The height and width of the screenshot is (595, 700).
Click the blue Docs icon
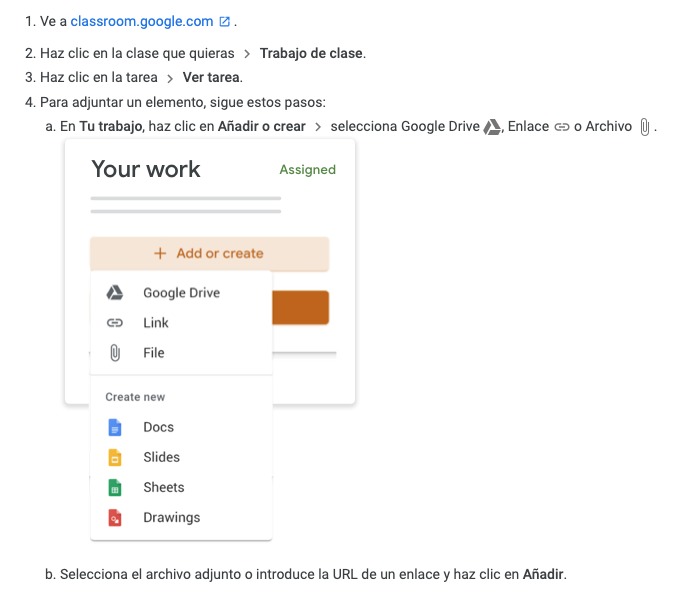(x=115, y=427)
